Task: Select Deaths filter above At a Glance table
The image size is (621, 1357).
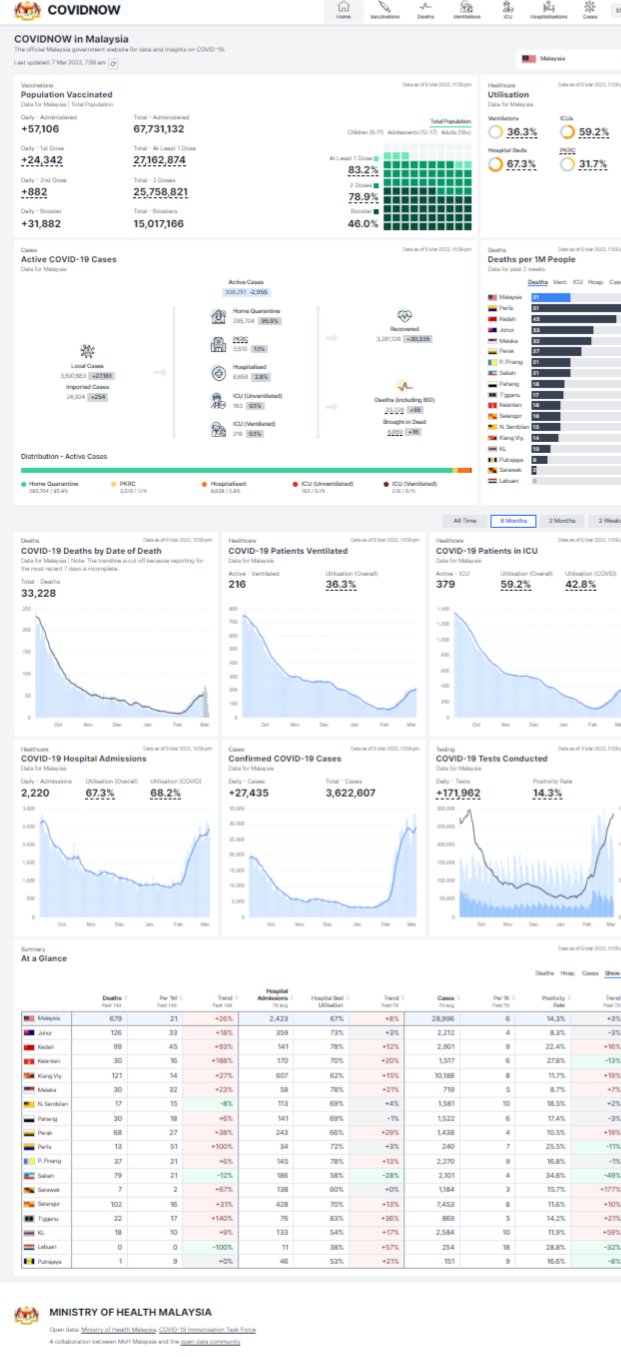Action: tap(545, 972)
